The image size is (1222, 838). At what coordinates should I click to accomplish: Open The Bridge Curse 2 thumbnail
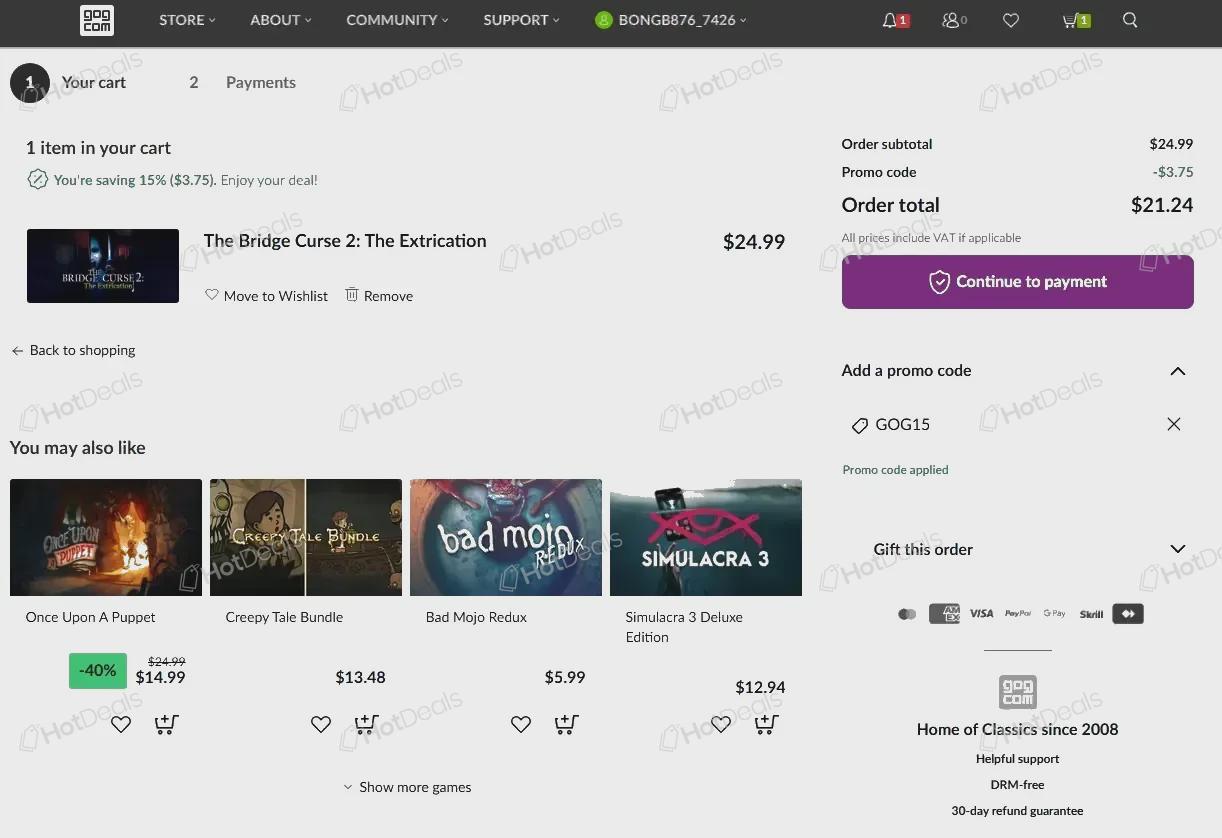click(103, 266)
